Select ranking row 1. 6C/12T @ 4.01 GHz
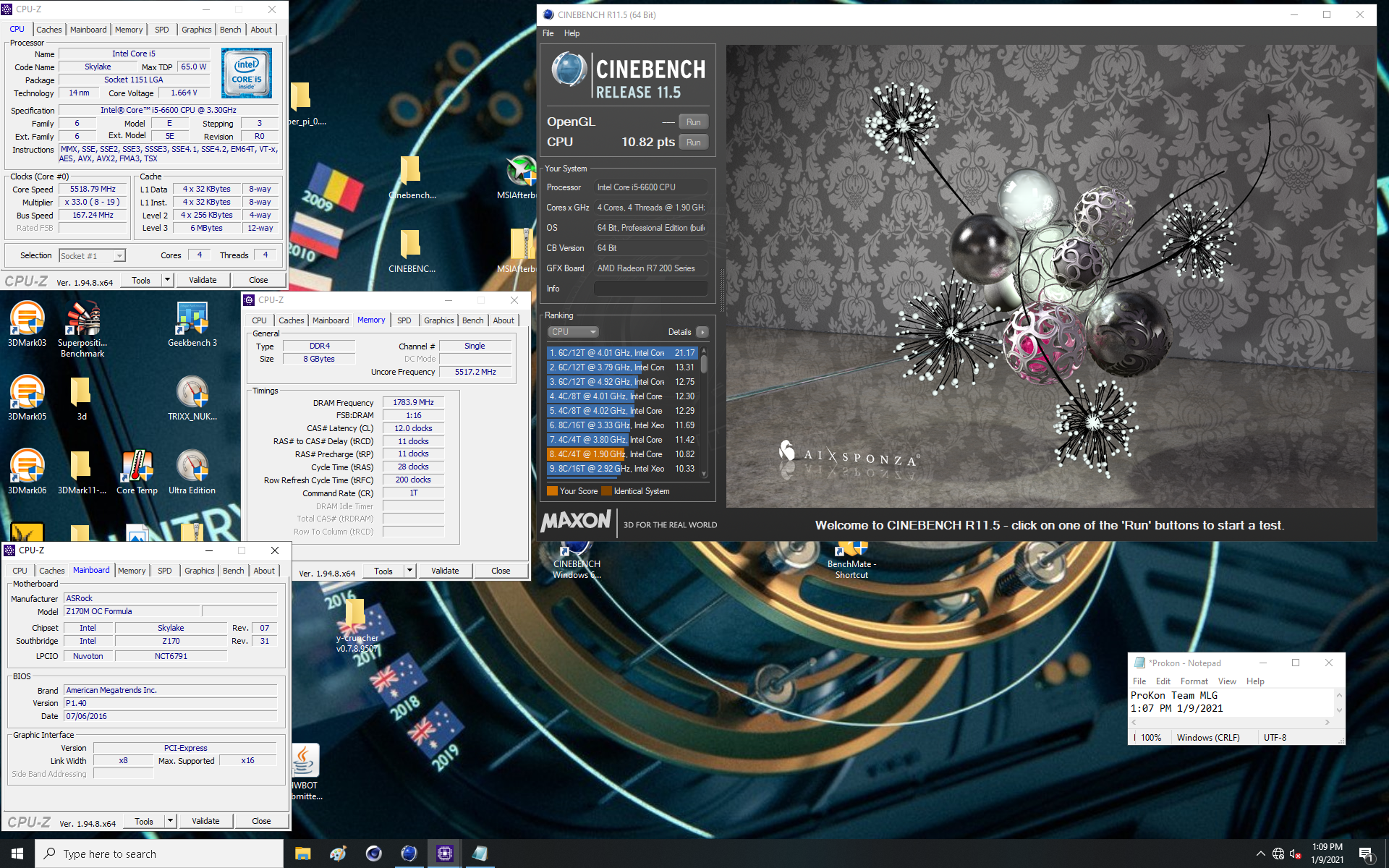The height and width of the screenshot is (868, 1389). click(622, 353)
